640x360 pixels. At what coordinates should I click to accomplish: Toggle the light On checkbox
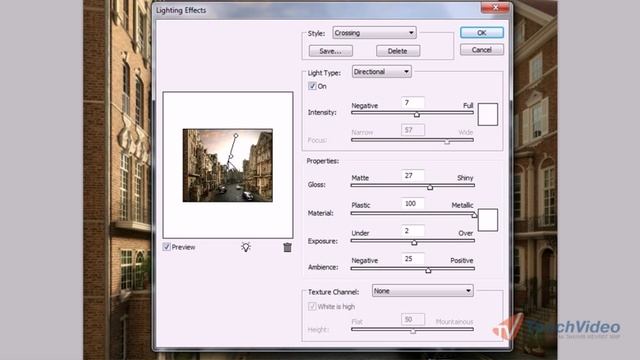pos(312,86)
